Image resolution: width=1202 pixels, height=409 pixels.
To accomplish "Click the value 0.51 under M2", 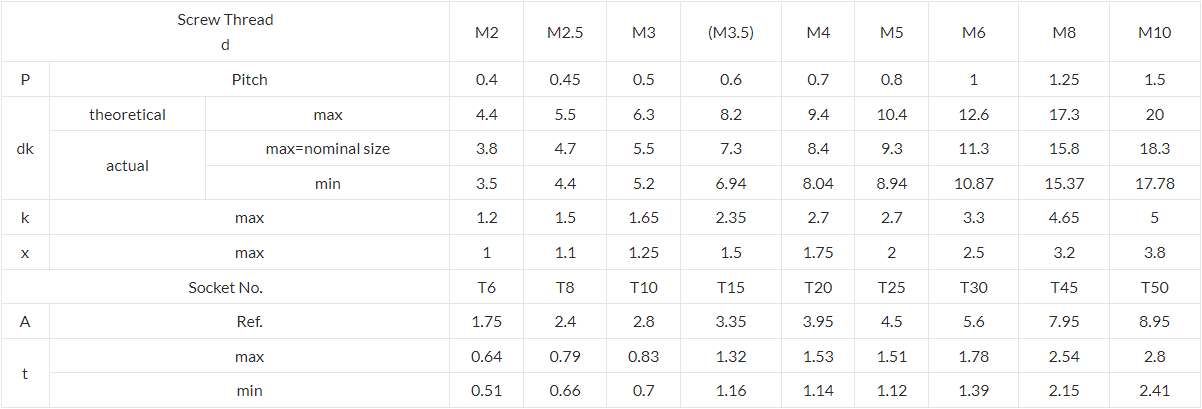I will point(486,391).
